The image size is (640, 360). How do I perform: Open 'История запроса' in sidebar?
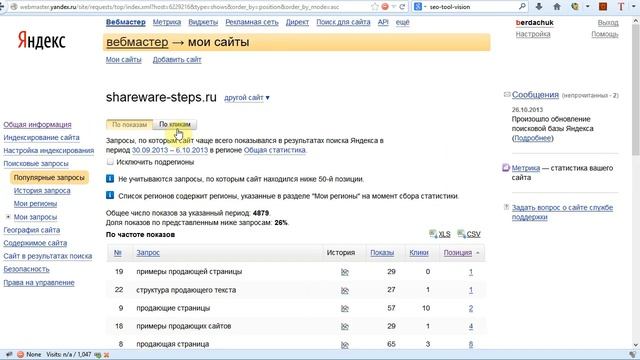coord(42,191)
